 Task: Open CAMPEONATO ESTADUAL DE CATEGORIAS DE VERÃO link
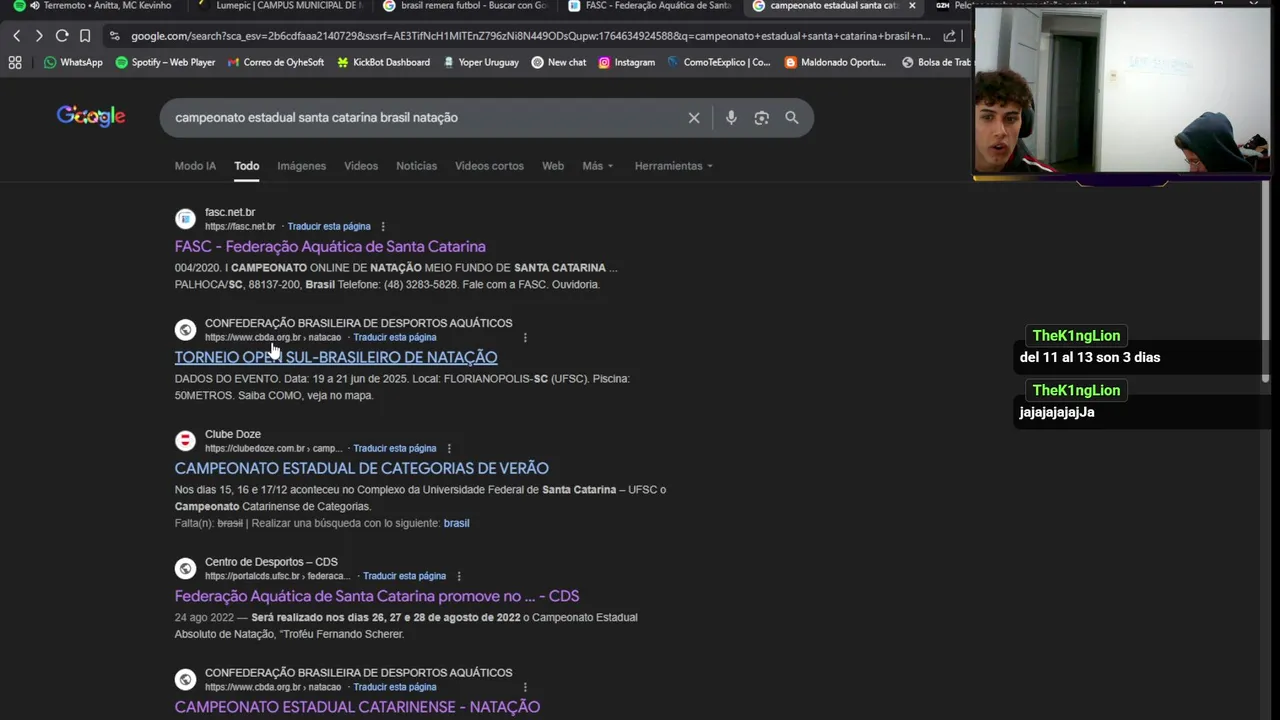tap(362, 469)
